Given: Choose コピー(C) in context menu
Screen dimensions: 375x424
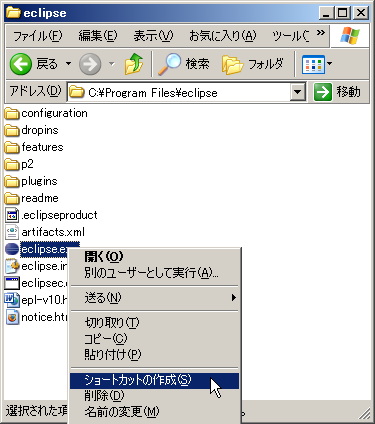Looking at the screenshot, I should click(154, 339).
